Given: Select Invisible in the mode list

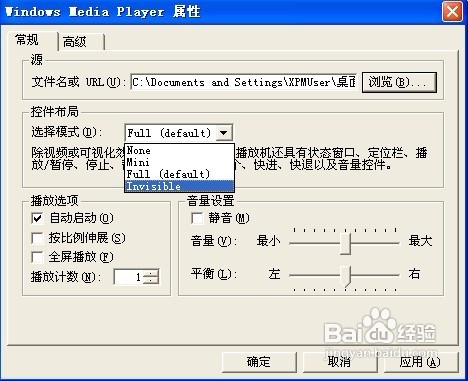Looking at the screenshot, I should (x=179, y=186).
